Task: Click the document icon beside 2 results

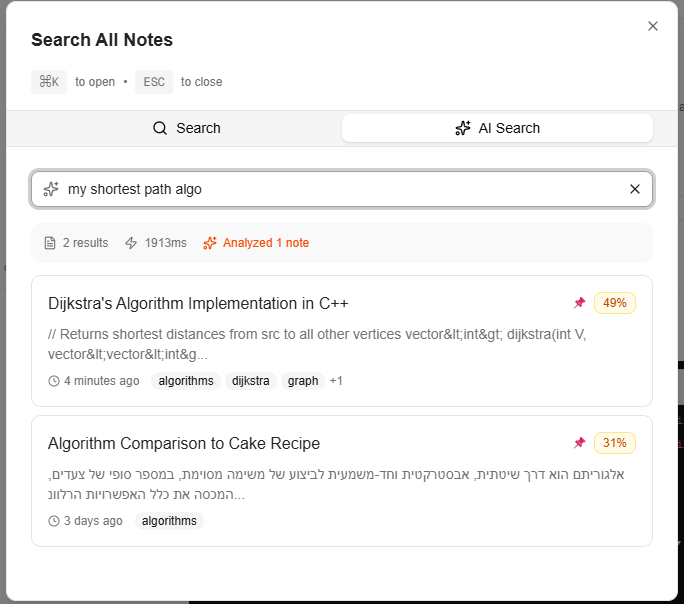Action: [50, 243]
